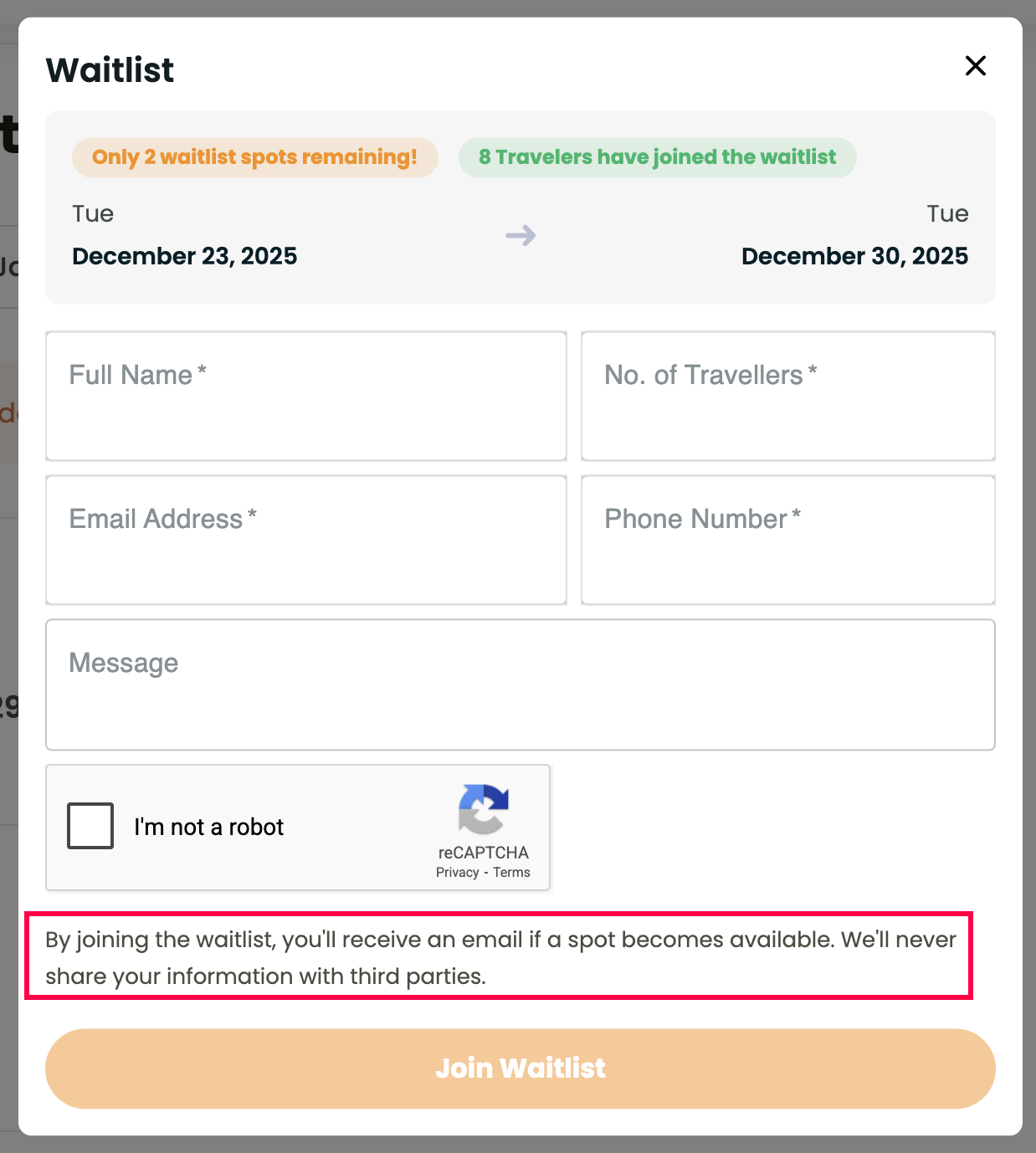The height and width of the screenshot is (1153, 1036).
Task: Click the "Tue" label above December 30
Action: pos(947,214)
